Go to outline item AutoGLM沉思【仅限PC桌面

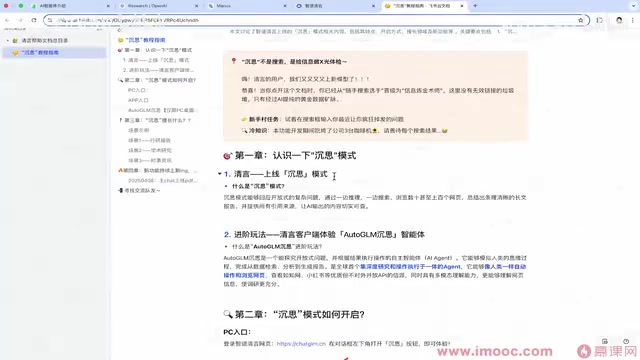tap(162, 110)
